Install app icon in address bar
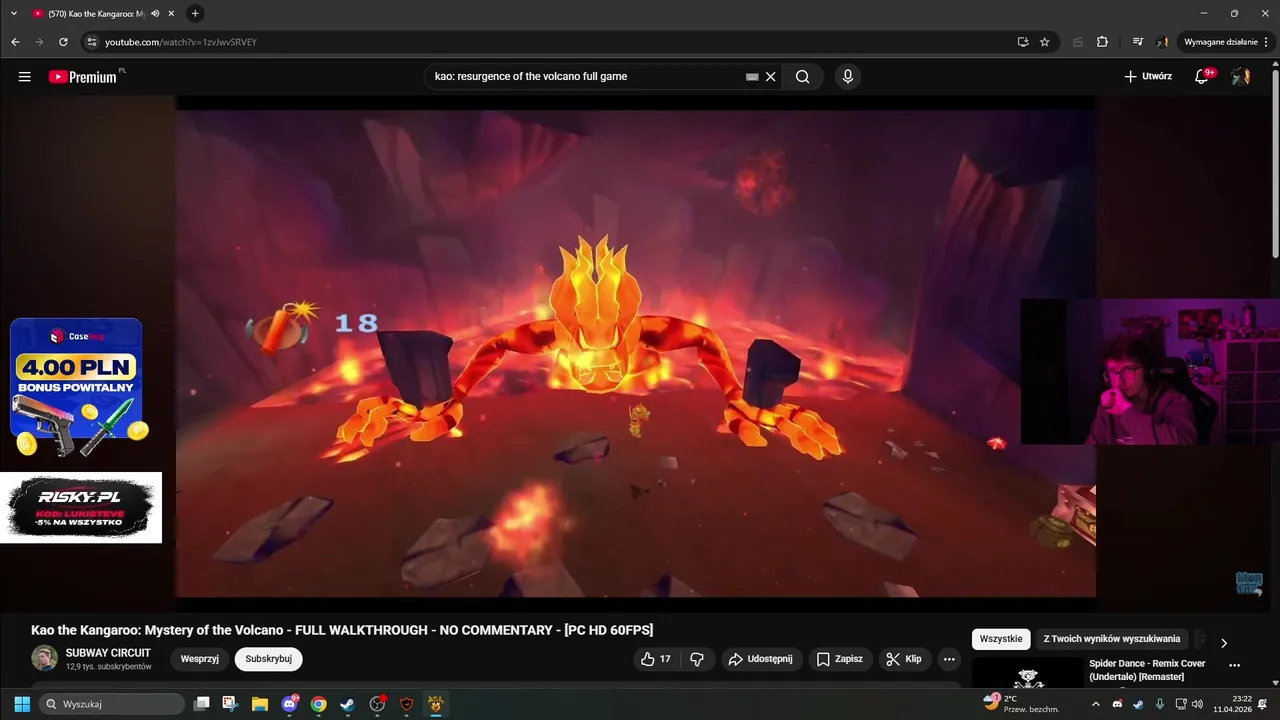Screen dimensions: 1280x720 (x=1022, y=42)
